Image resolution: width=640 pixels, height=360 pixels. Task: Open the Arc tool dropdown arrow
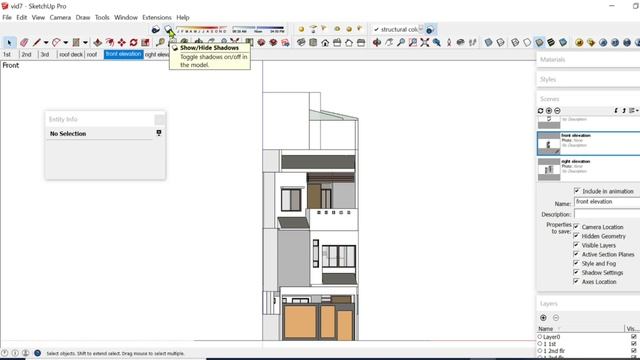coord(65,42)
